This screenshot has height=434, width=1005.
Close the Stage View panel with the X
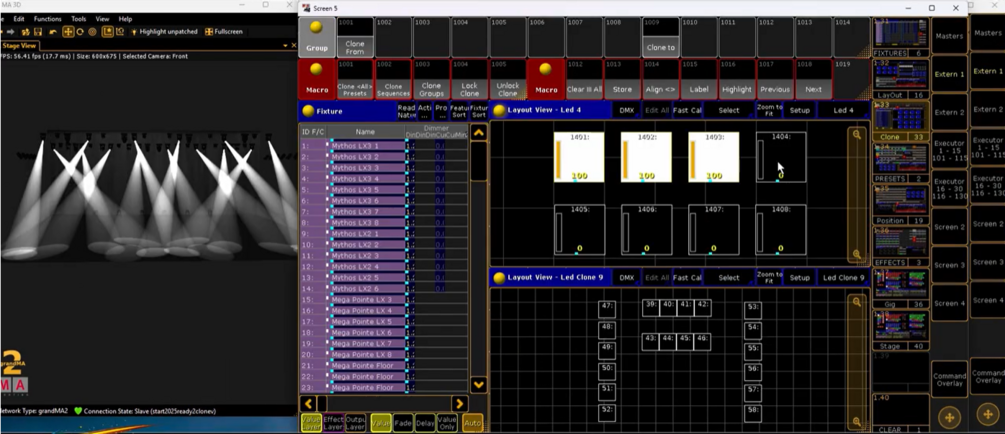[294, 46]
